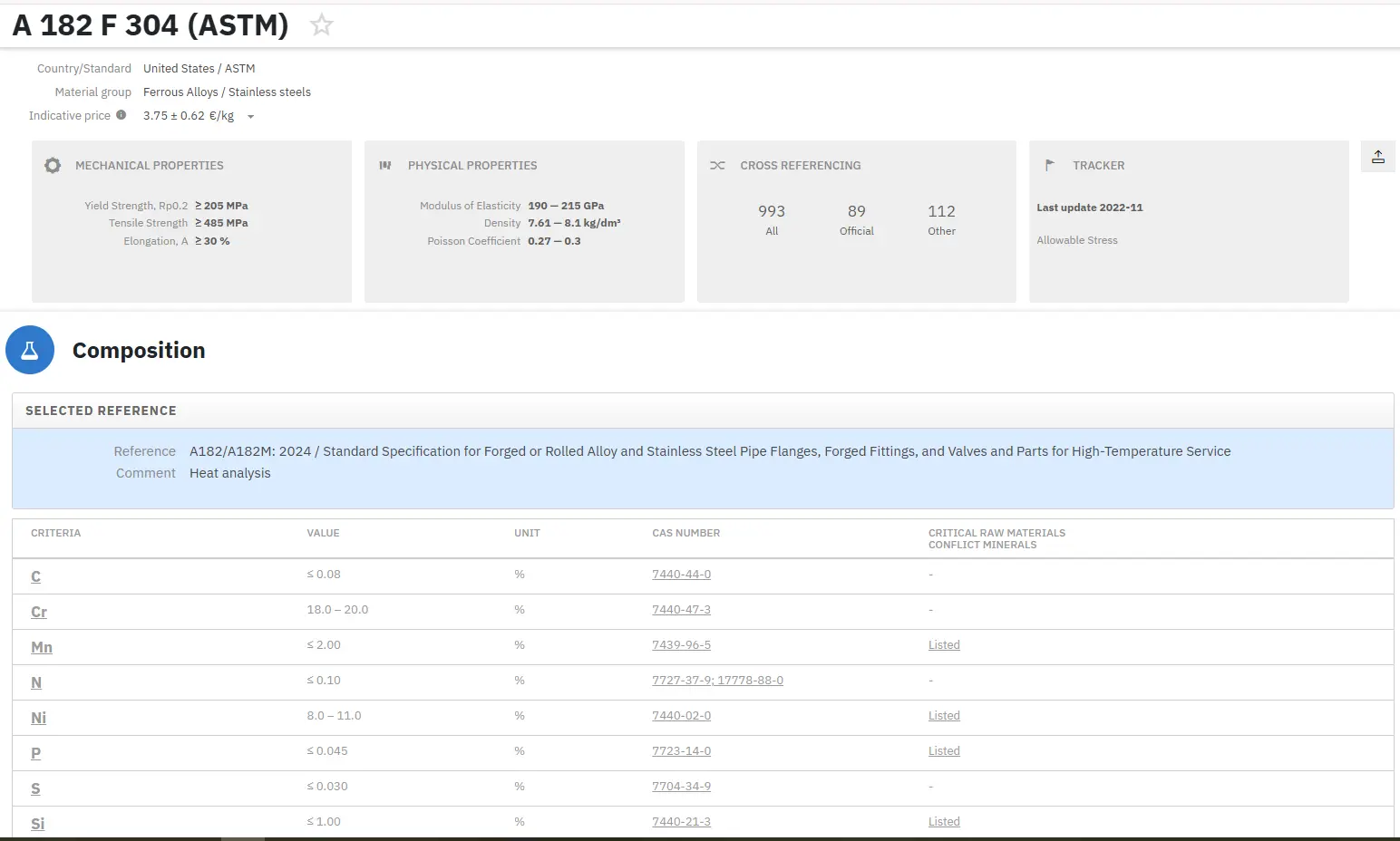Click the Tracker flag icon
Viewport: 1400px width, 841px height.
click(x=1050, y=166)
